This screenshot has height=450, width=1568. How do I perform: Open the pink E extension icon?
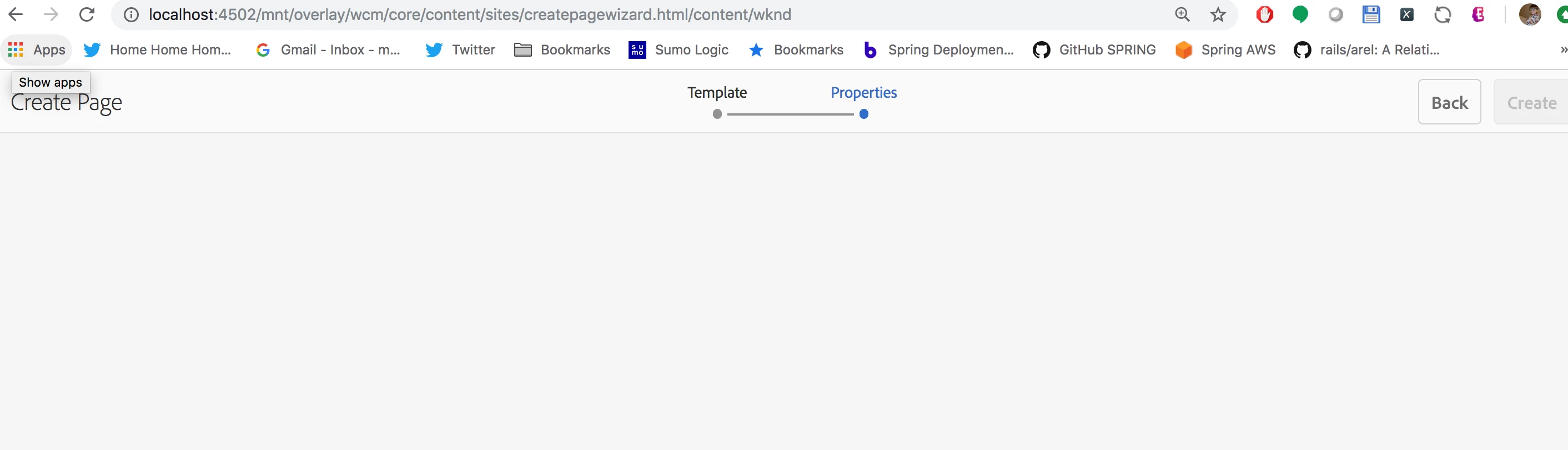coord(1478,14)
